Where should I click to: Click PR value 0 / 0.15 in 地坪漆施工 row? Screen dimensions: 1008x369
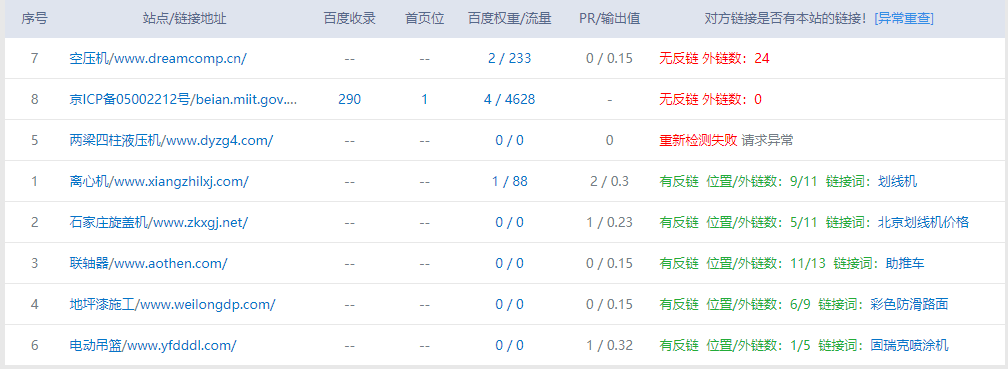(x=609, y=305)
